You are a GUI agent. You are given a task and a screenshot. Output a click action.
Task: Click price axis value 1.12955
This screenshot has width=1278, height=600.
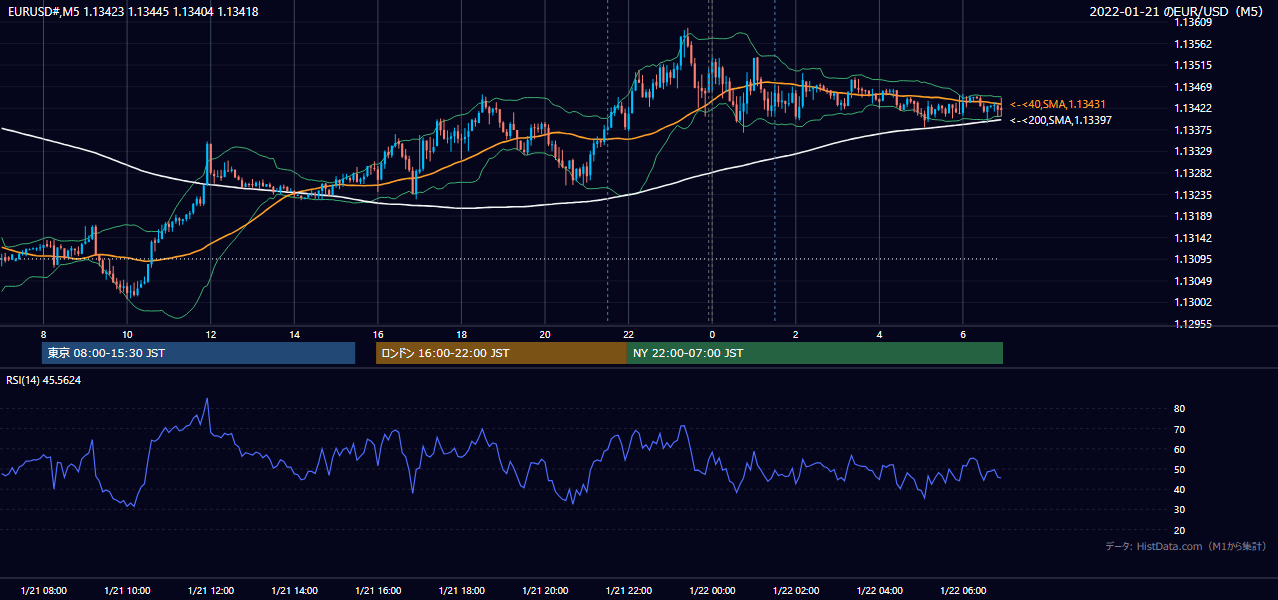point(1192,324)
